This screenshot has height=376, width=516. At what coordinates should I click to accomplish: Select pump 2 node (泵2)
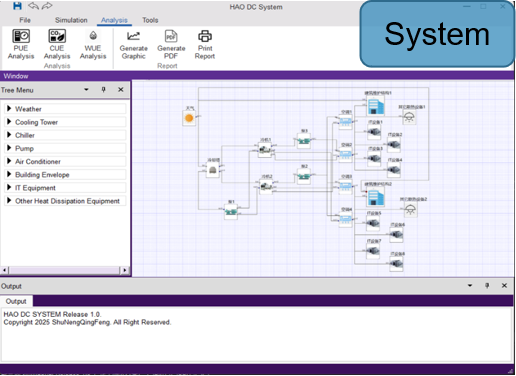coord(304,176)
